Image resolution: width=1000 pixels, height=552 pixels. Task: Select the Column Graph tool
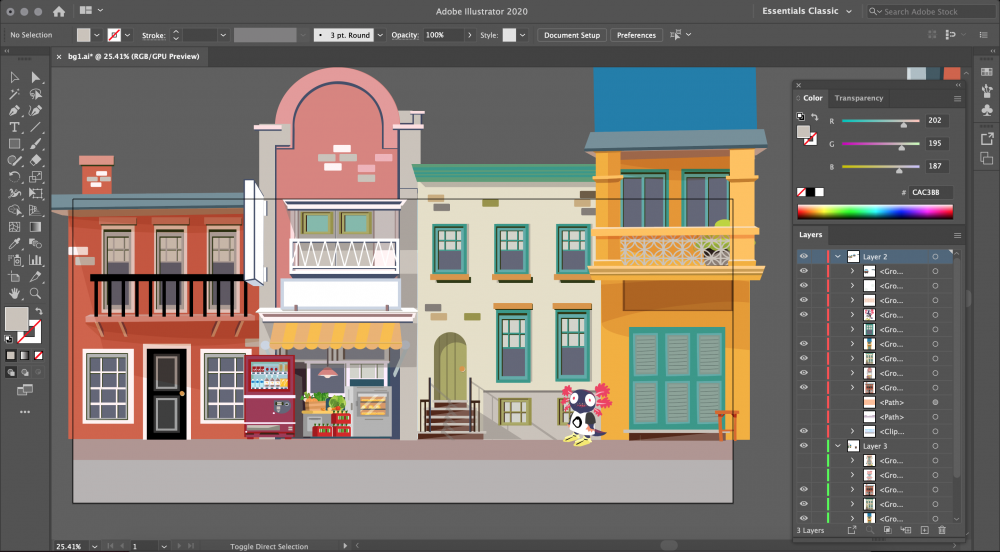tap(35, 260)
